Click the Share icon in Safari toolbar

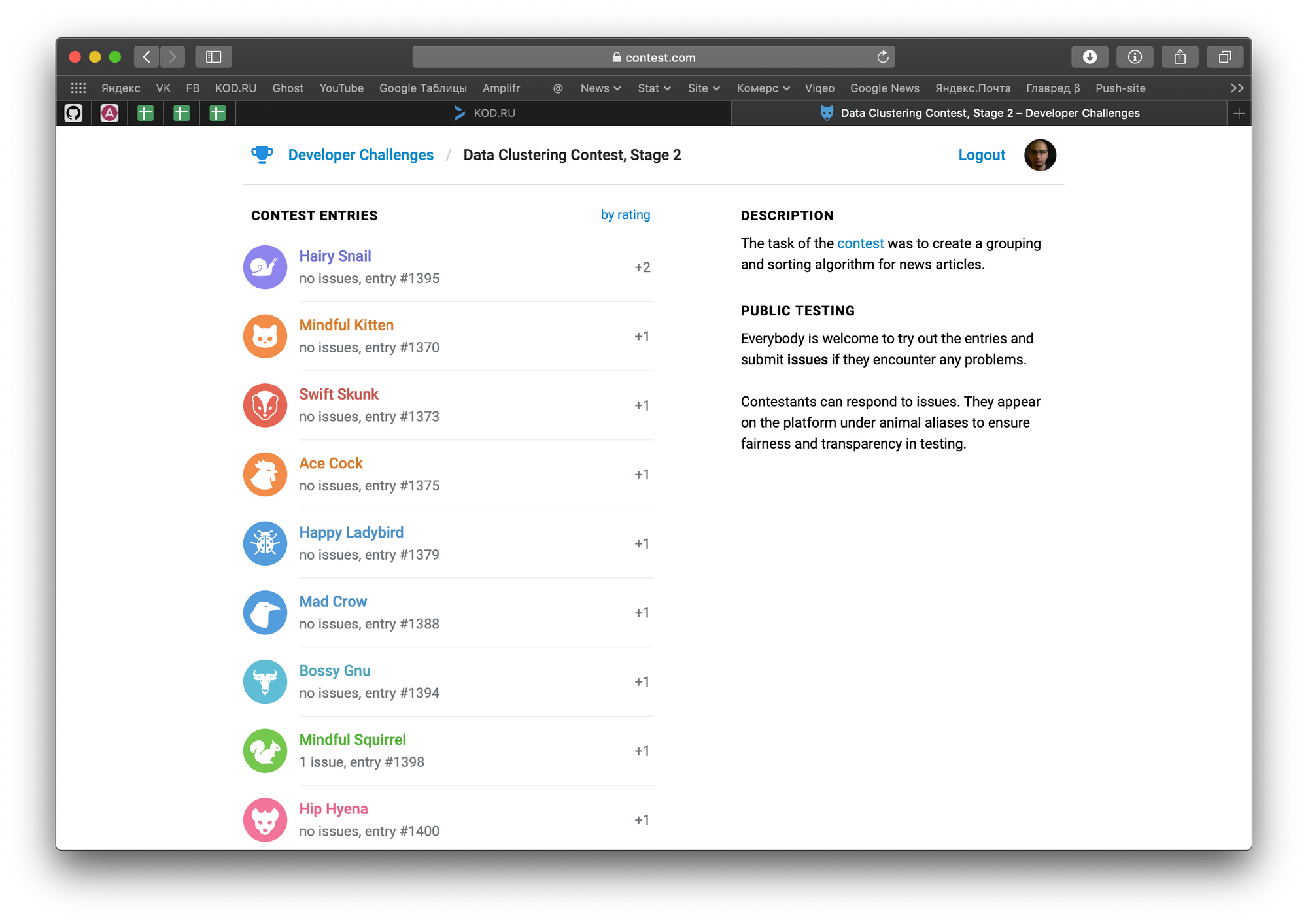click(1179, 57)
